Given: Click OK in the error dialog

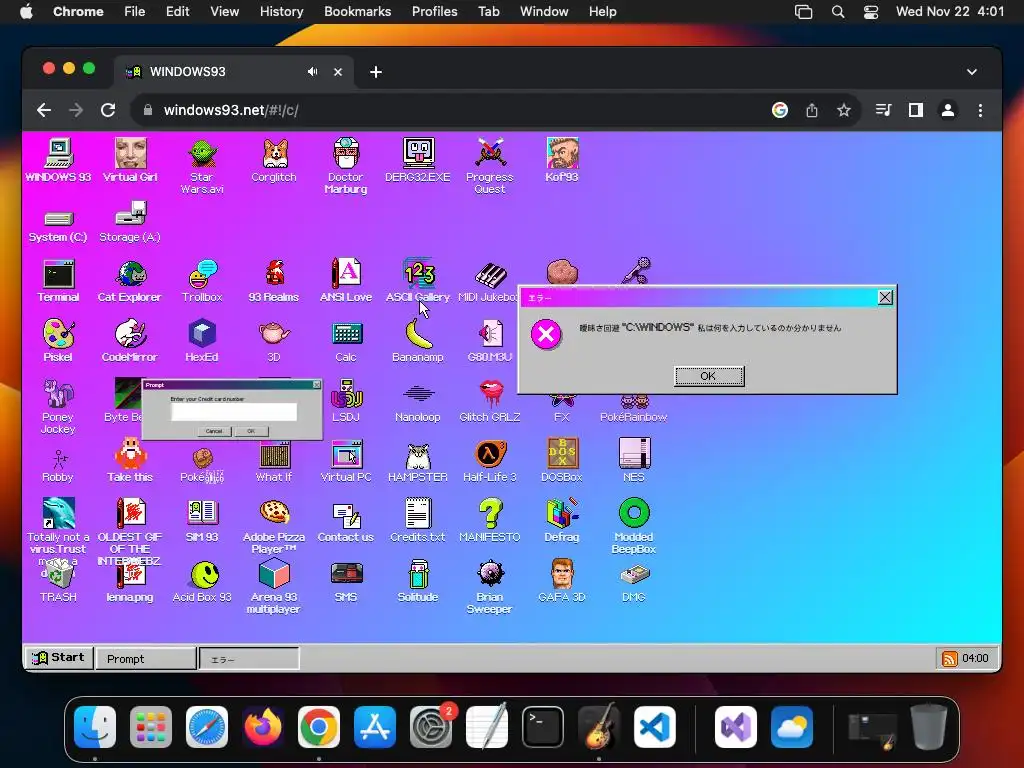Looking at the screenshot, I should [709, 376].
